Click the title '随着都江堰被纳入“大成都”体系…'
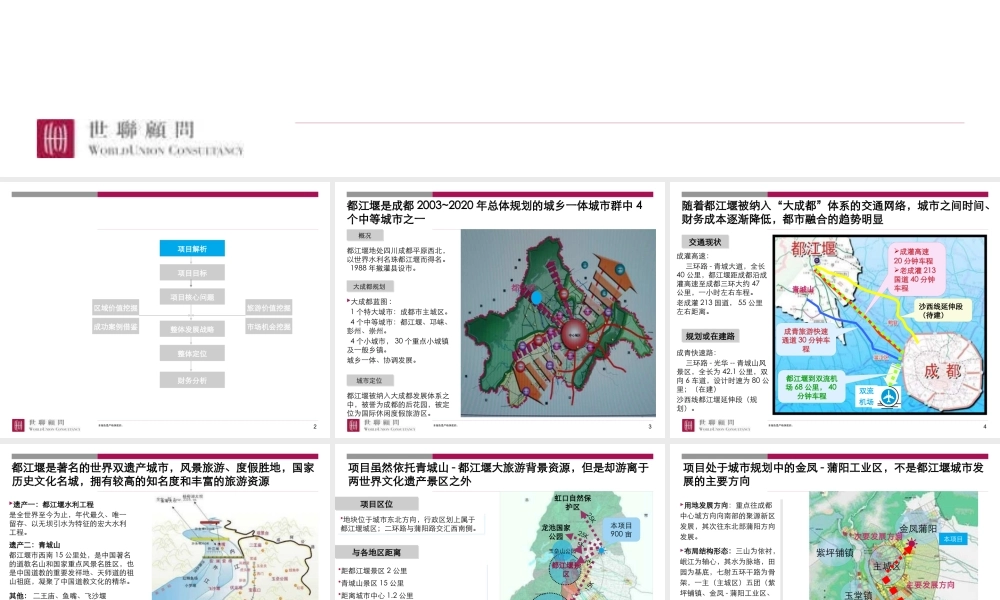The height and width of the screenshot is (600, 1000). (x=837, y=212)
